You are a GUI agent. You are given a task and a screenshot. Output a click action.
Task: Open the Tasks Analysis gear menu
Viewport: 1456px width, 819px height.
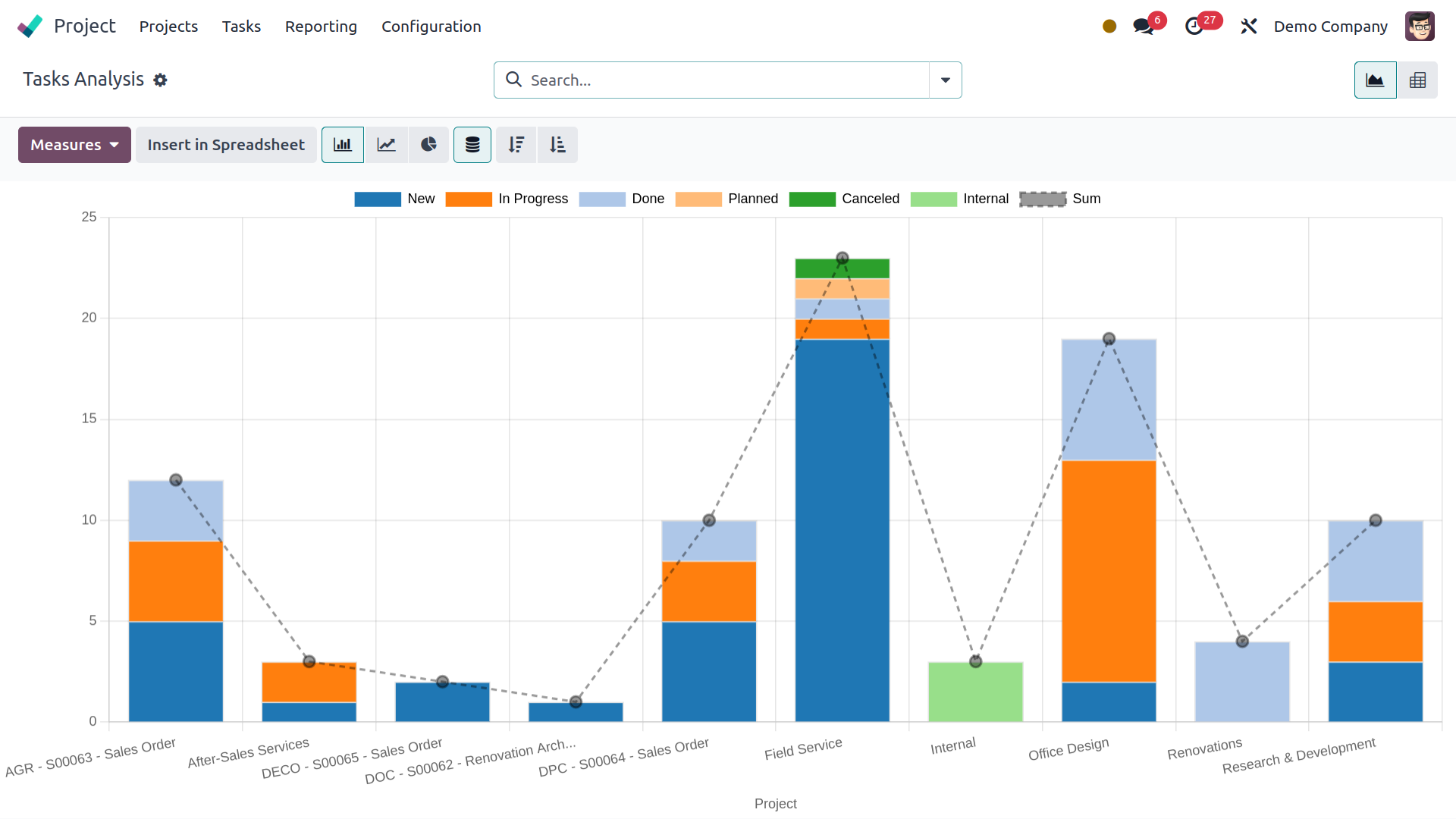point(160,80)
